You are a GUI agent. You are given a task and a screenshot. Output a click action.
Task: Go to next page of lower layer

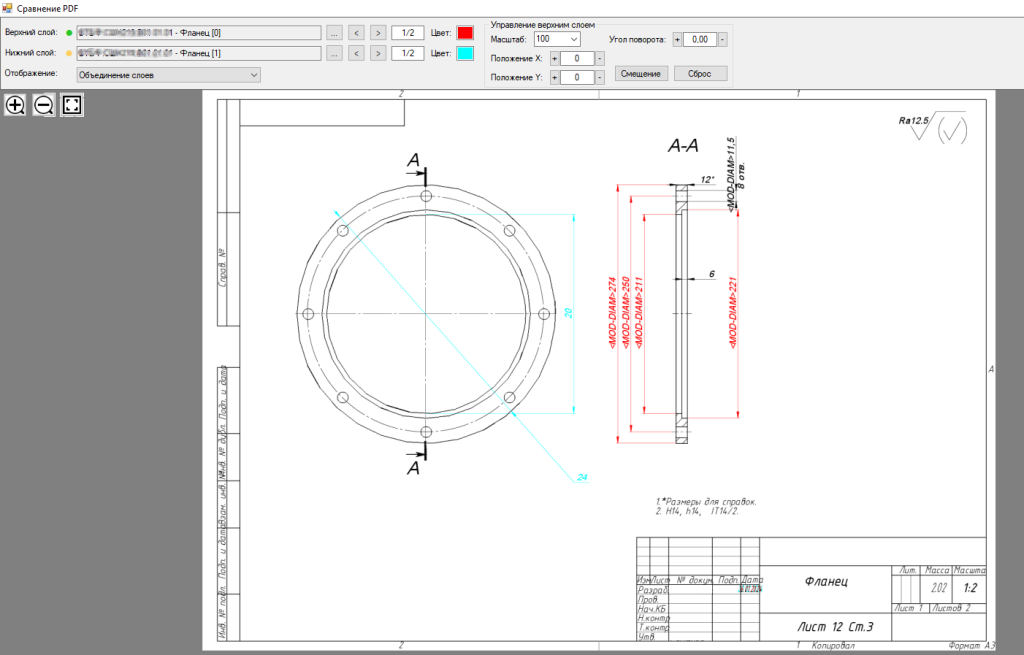coord(377,53)
